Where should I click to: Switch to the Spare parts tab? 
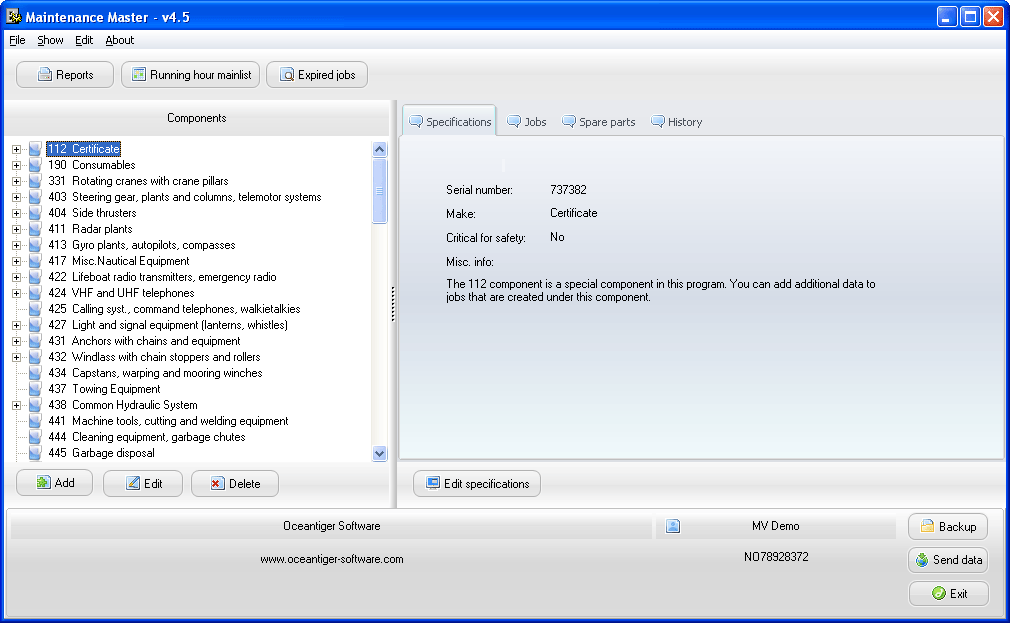(599, 122)
